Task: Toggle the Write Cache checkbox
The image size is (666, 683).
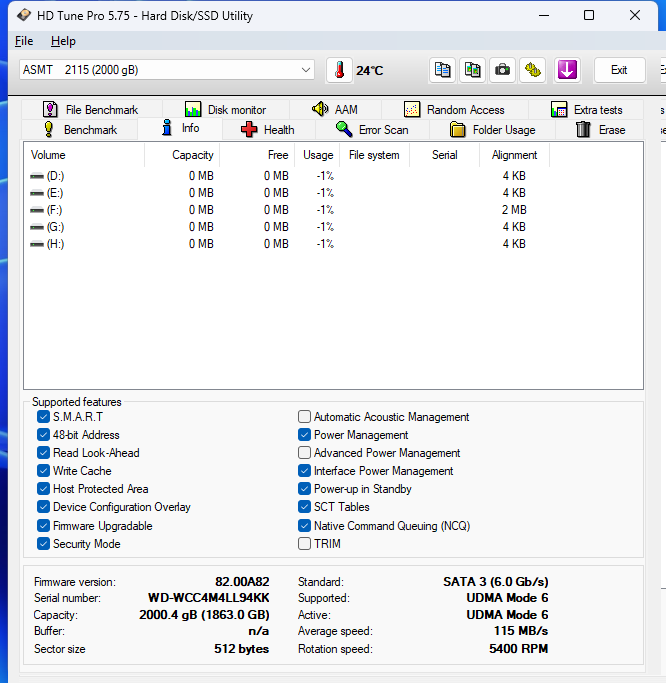Action: (44, 471)
